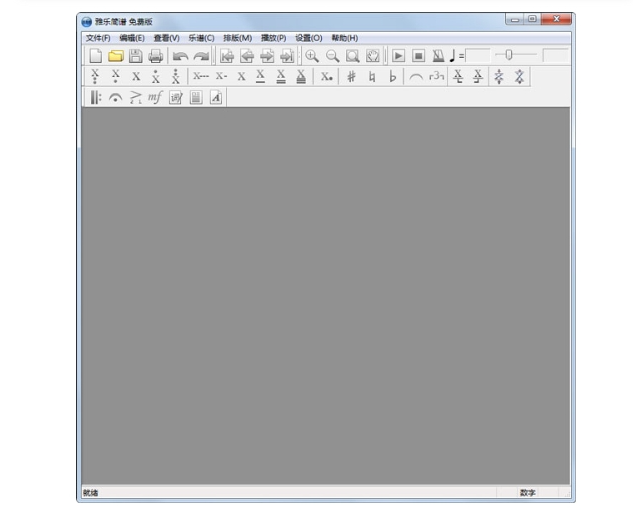The height and width of the screenshot is (513, 633).
Task: Adjust the tempo slider
Action: click(508, 55)
